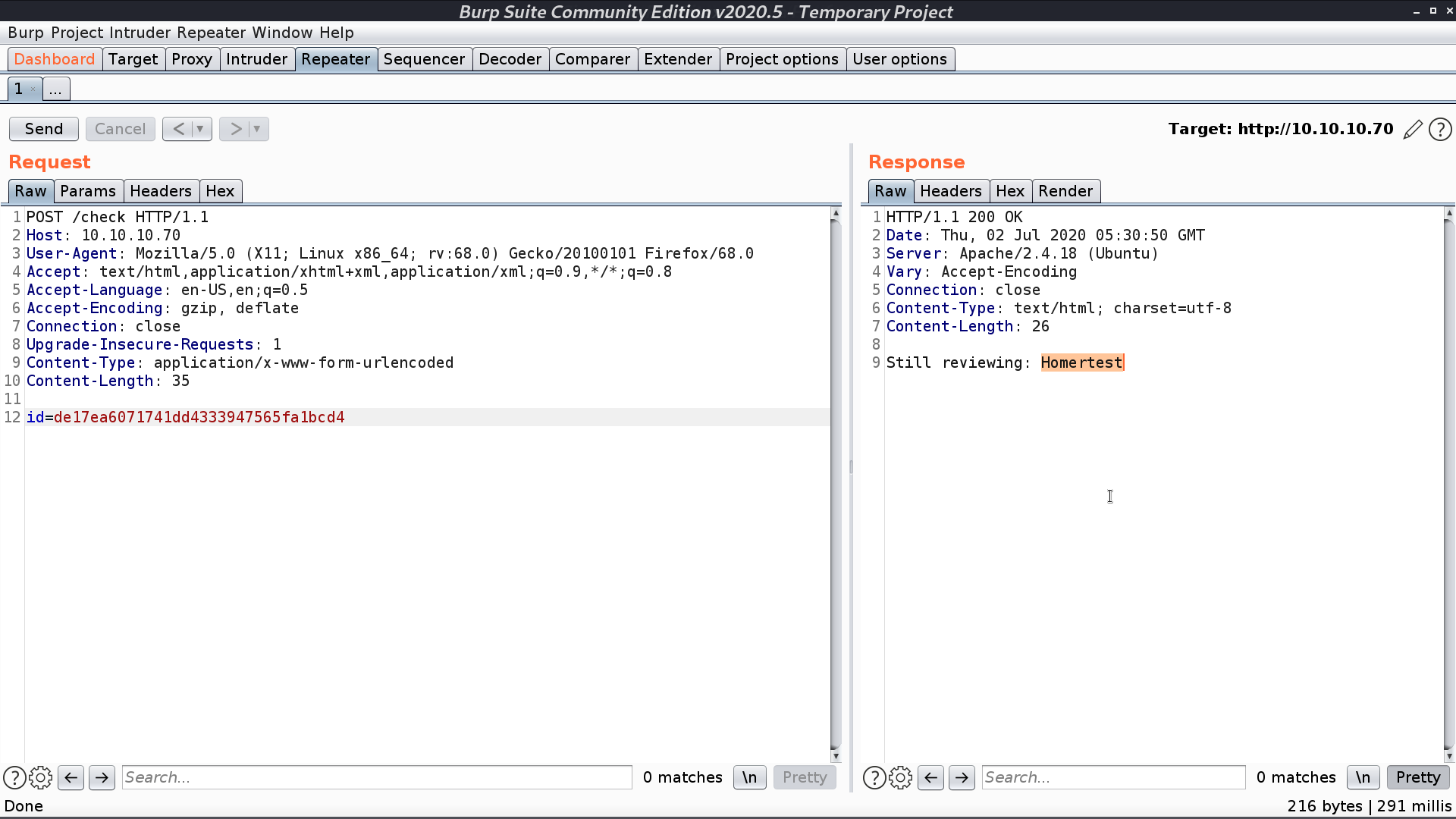Go to previous response search match

tap(931, 777)
